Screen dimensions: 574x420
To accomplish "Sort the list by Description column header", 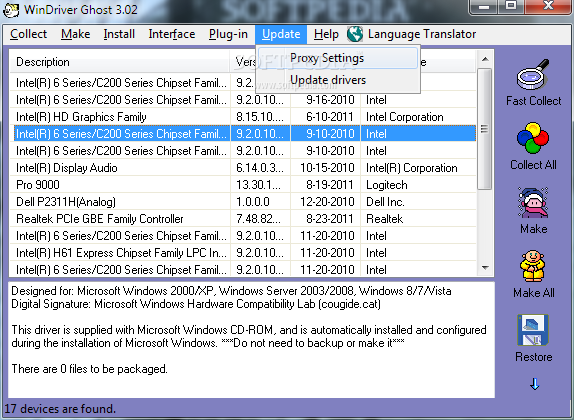I will click(x=119, y=62).
